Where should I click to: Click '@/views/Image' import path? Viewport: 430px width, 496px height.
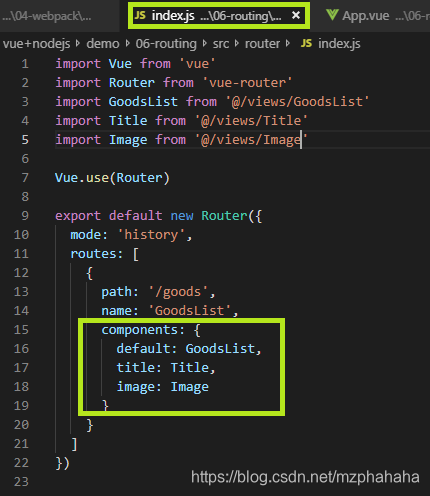tap(251, 140)
